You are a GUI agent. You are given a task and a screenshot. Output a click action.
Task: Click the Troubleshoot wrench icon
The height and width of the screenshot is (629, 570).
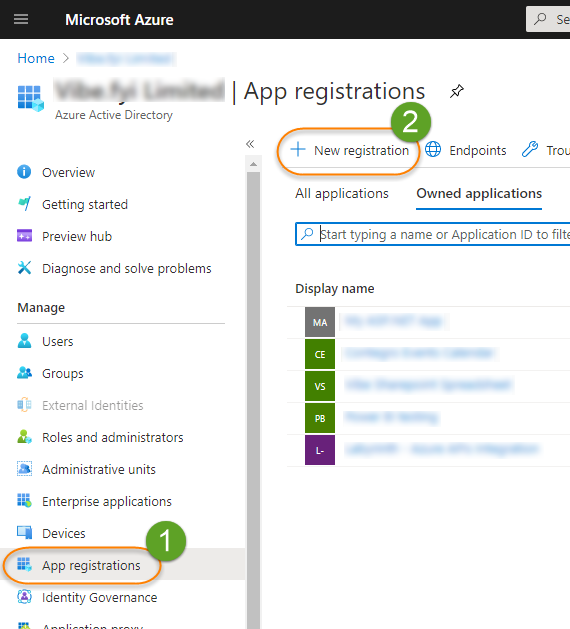(x=529, y=149)
